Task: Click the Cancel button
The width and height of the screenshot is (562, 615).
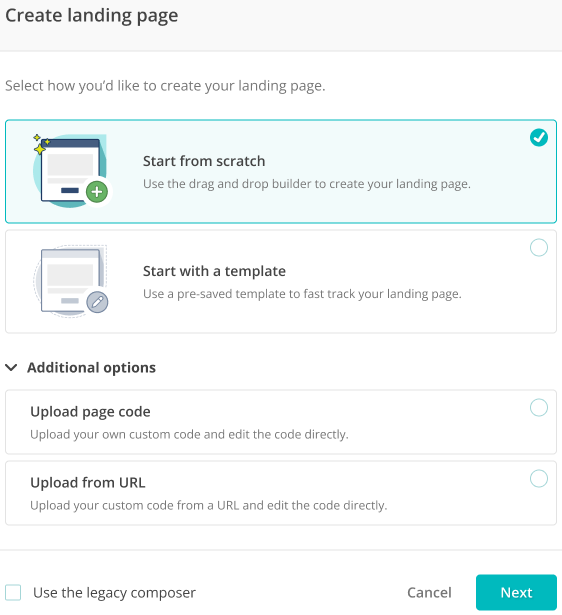Action: click(429, 592)
